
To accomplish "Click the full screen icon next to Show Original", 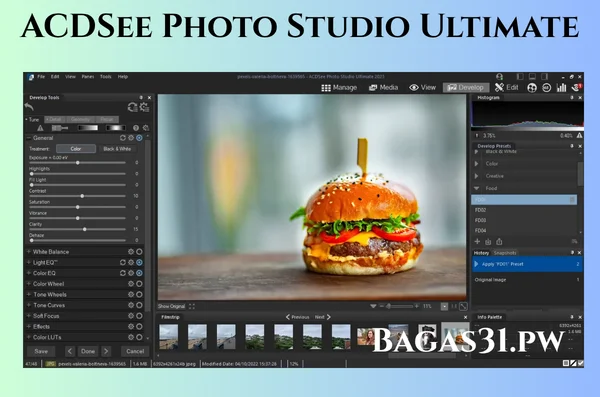I will click(x=192, y=306).
